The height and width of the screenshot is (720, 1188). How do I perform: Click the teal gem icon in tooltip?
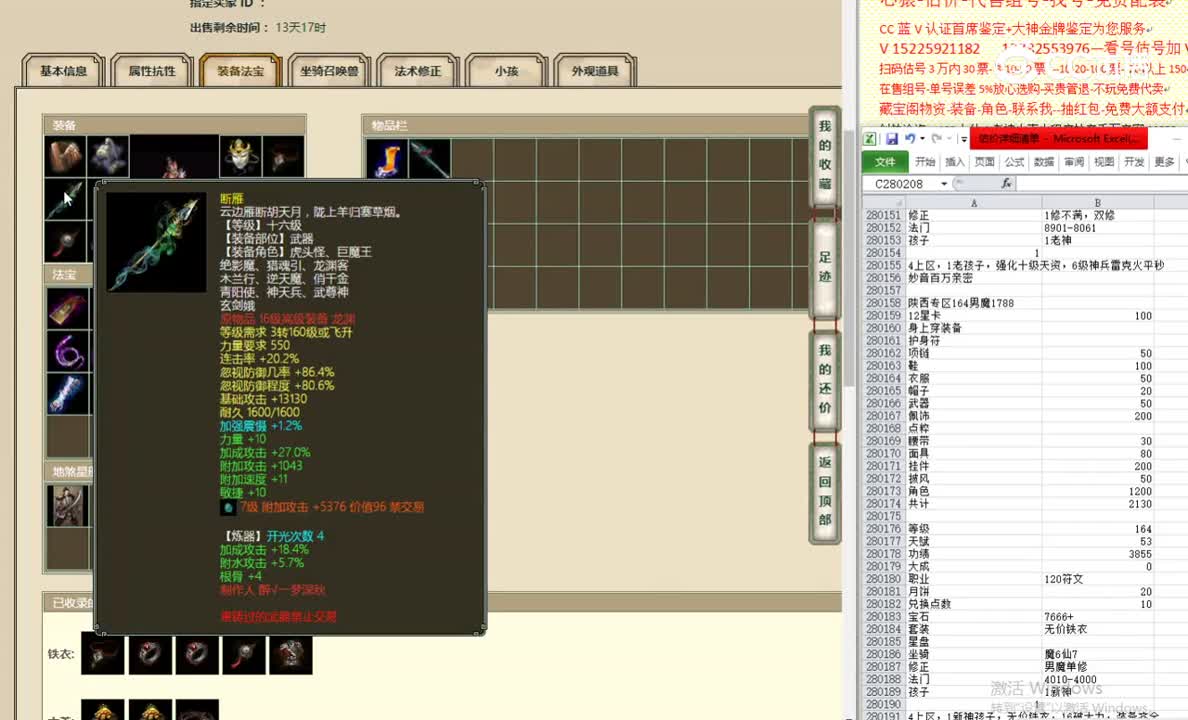pyautogui.click(x=228, y=508)
